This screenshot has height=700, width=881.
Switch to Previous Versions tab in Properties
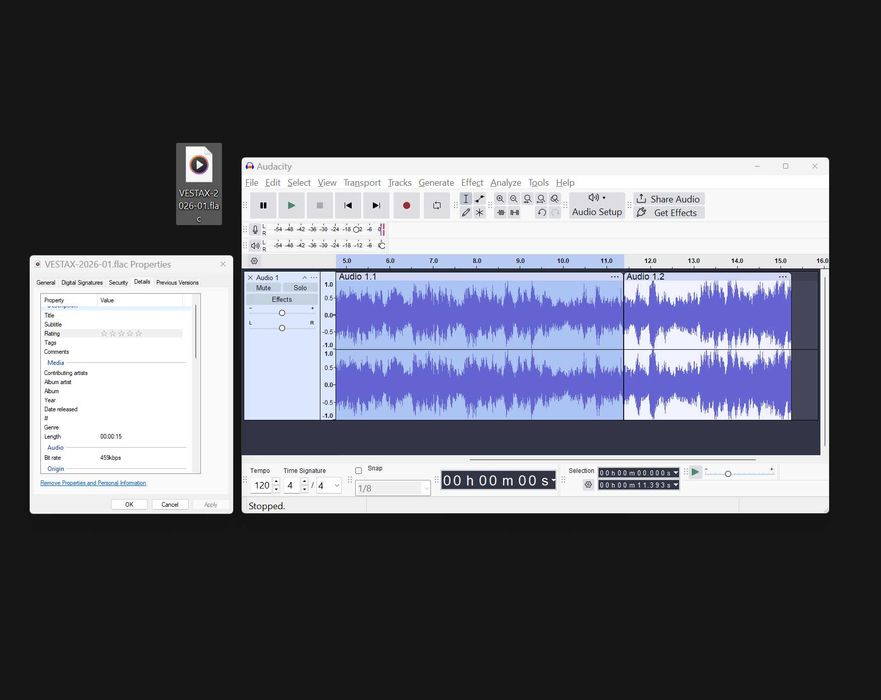tap(178, 283)
